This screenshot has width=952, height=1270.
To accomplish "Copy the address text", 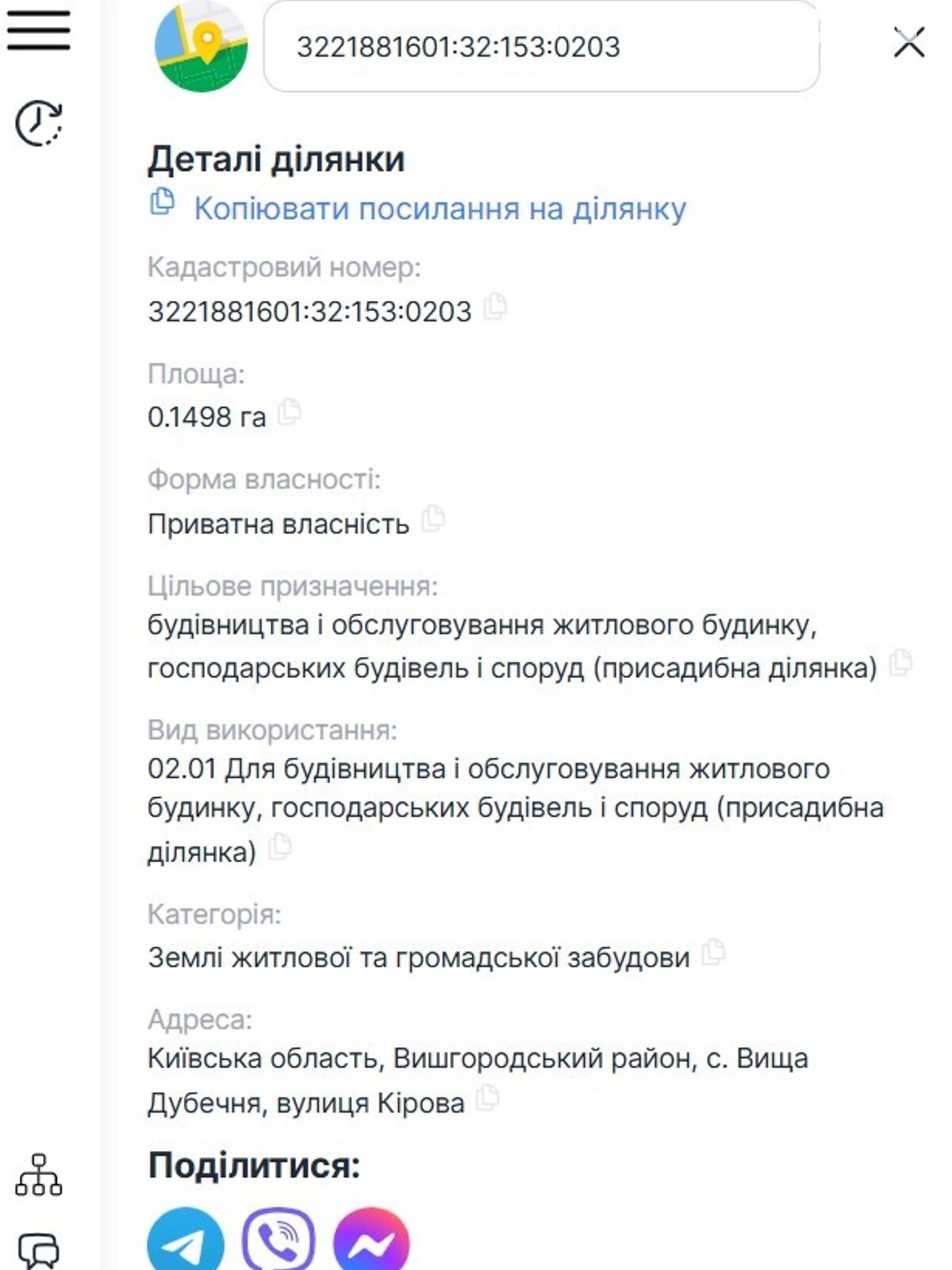I will pyautogui.click(x=488, y=1098).
